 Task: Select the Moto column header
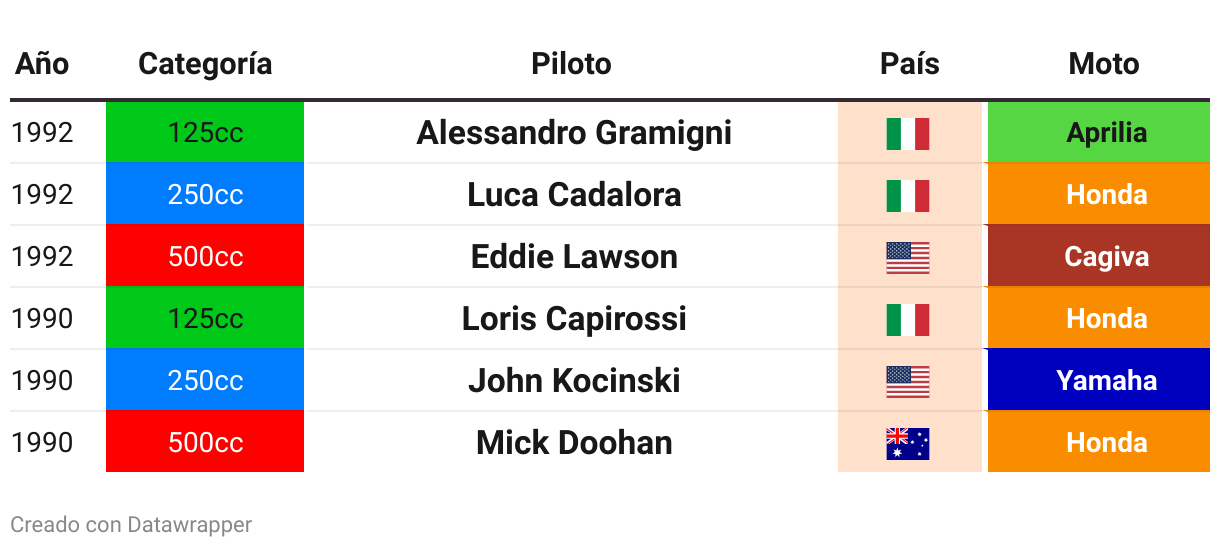click(x=1104, y=64)
